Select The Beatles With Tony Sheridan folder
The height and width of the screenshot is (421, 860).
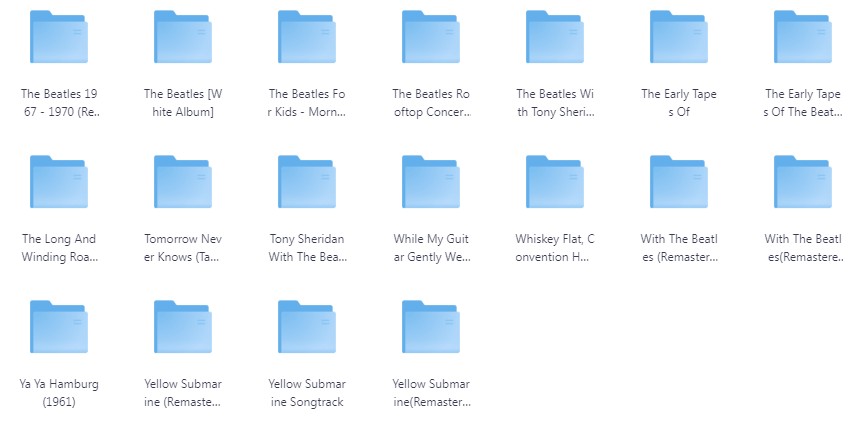(555, 37)
